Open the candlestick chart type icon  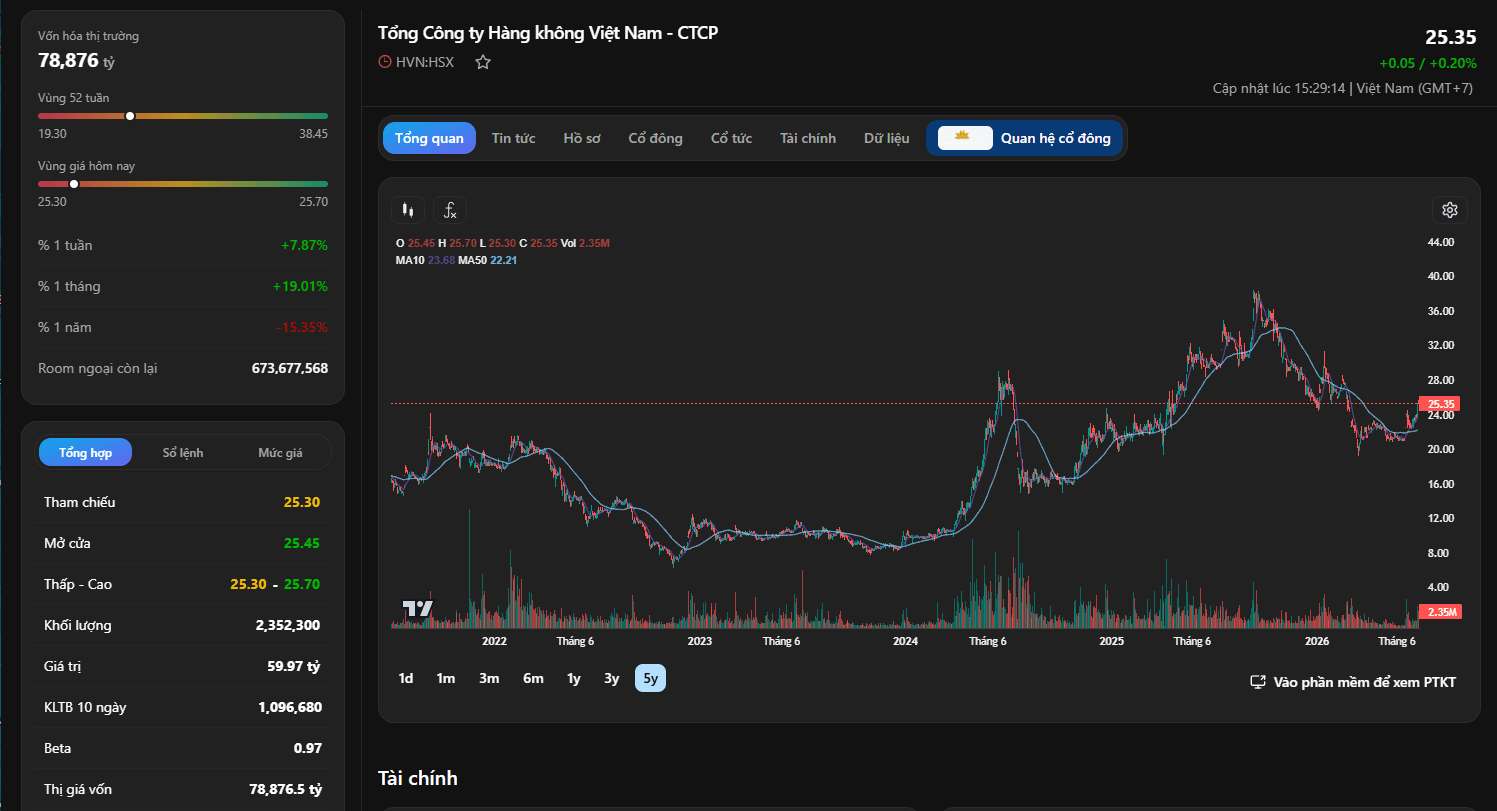407,210
